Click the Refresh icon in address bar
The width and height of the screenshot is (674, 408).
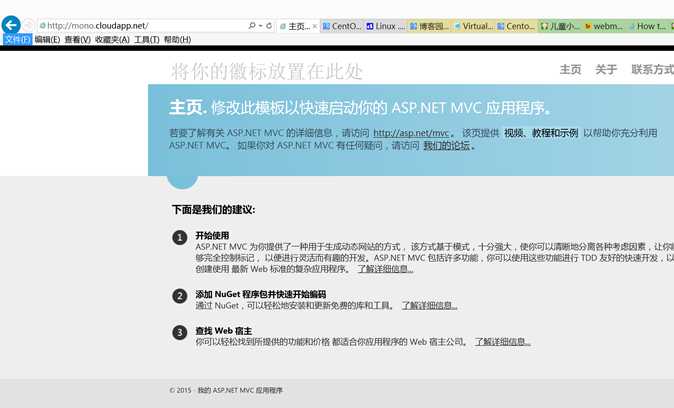click(269, 26)
